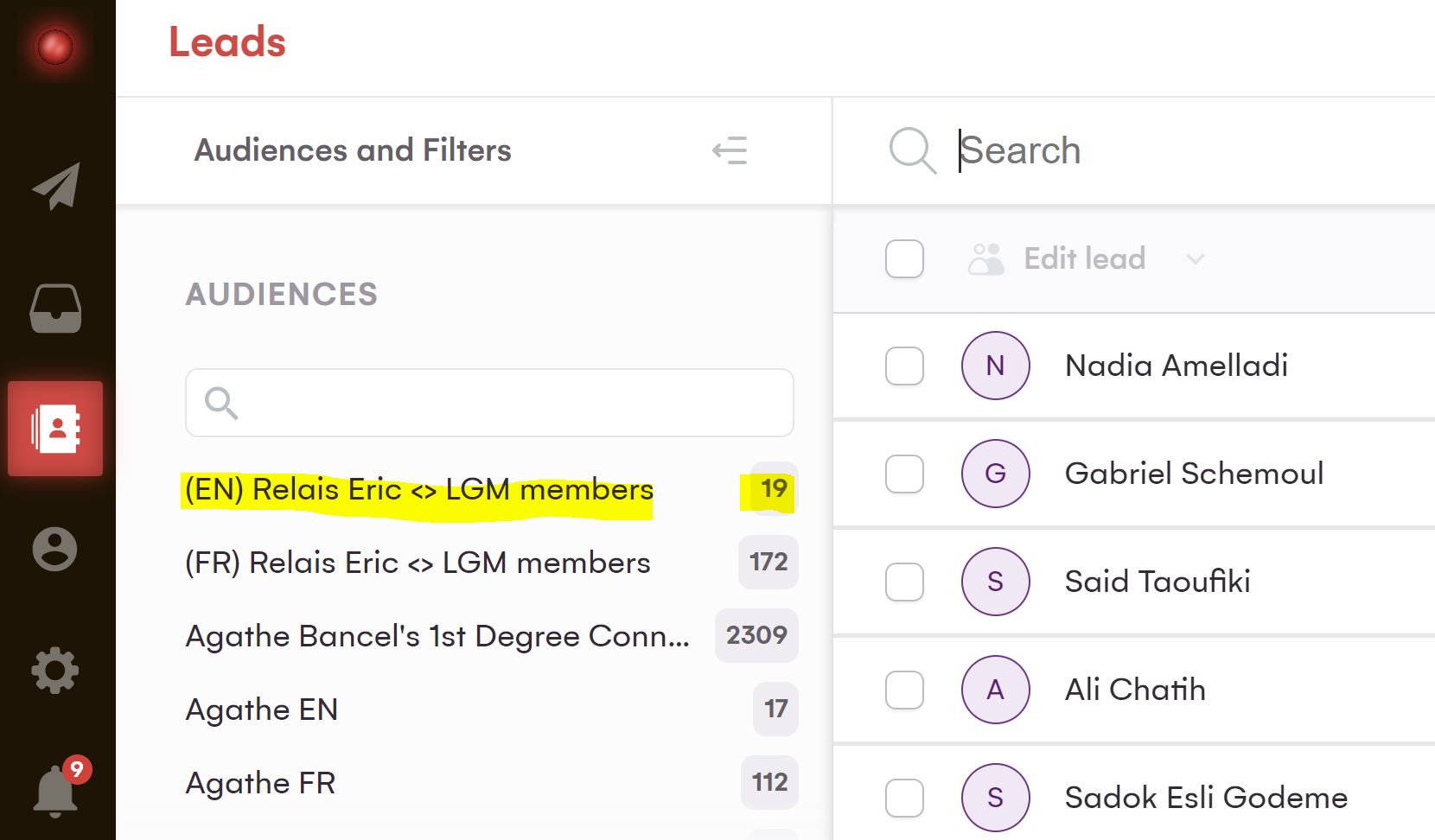
Task: Check the box for Nadia Amelladi
Action: tap(904, 366)
